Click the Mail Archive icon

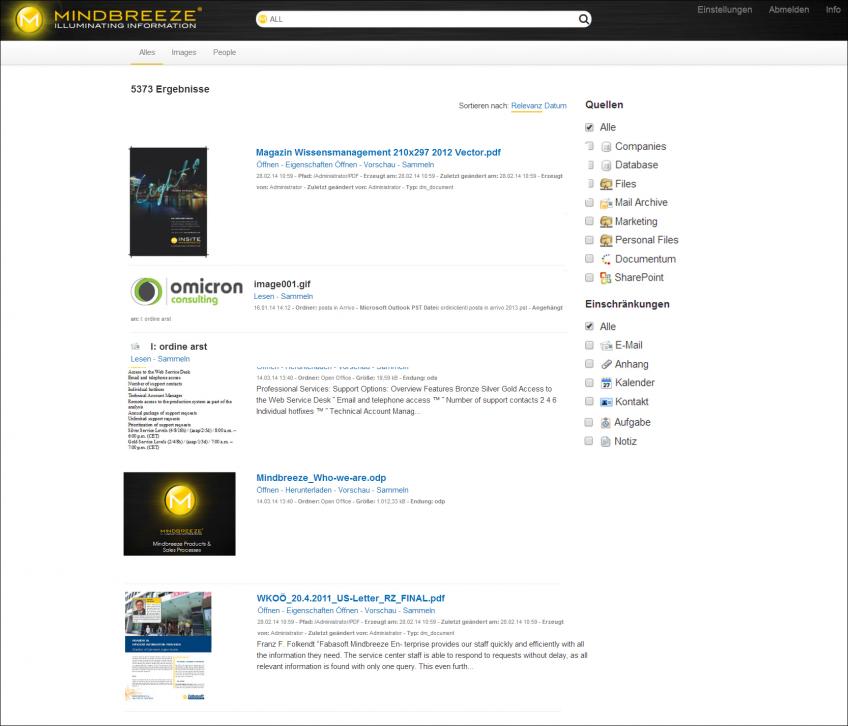click(606, 202)
